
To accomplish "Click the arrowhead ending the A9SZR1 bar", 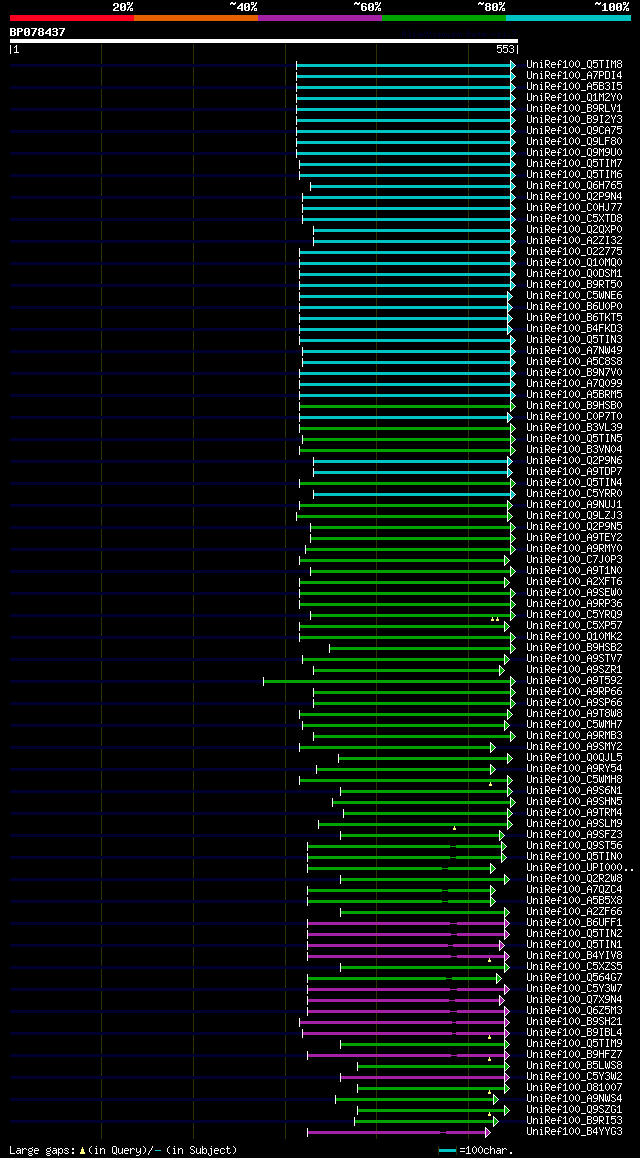I will click(502, 671).
